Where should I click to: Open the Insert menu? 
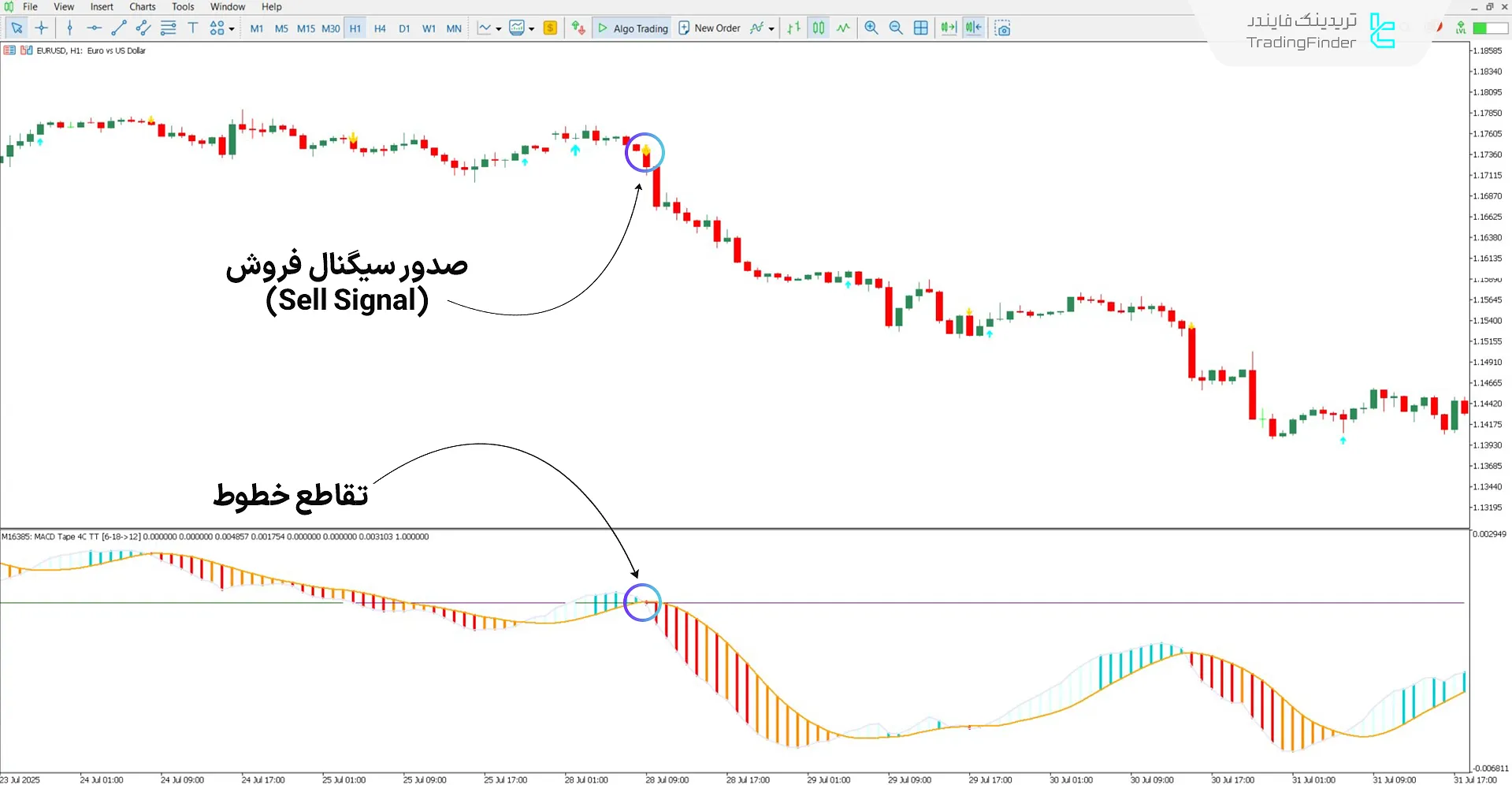[102, 7]
